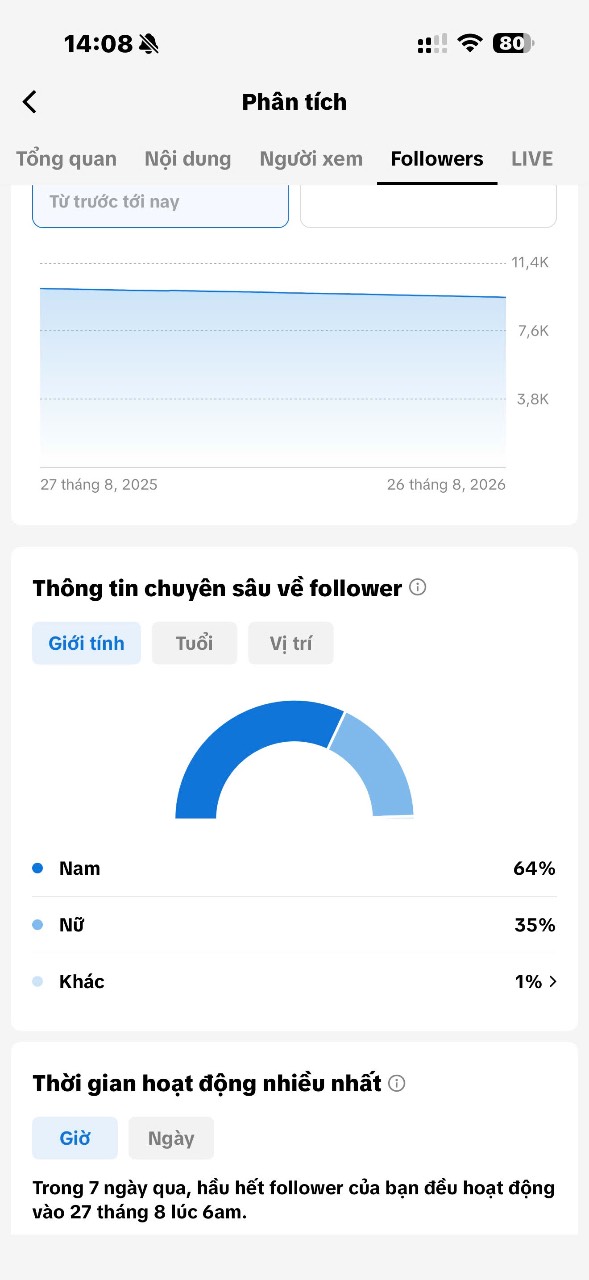The image size is (589, 1280).
Task: Tap the back arrow icon
Action: tap(30, 102)
